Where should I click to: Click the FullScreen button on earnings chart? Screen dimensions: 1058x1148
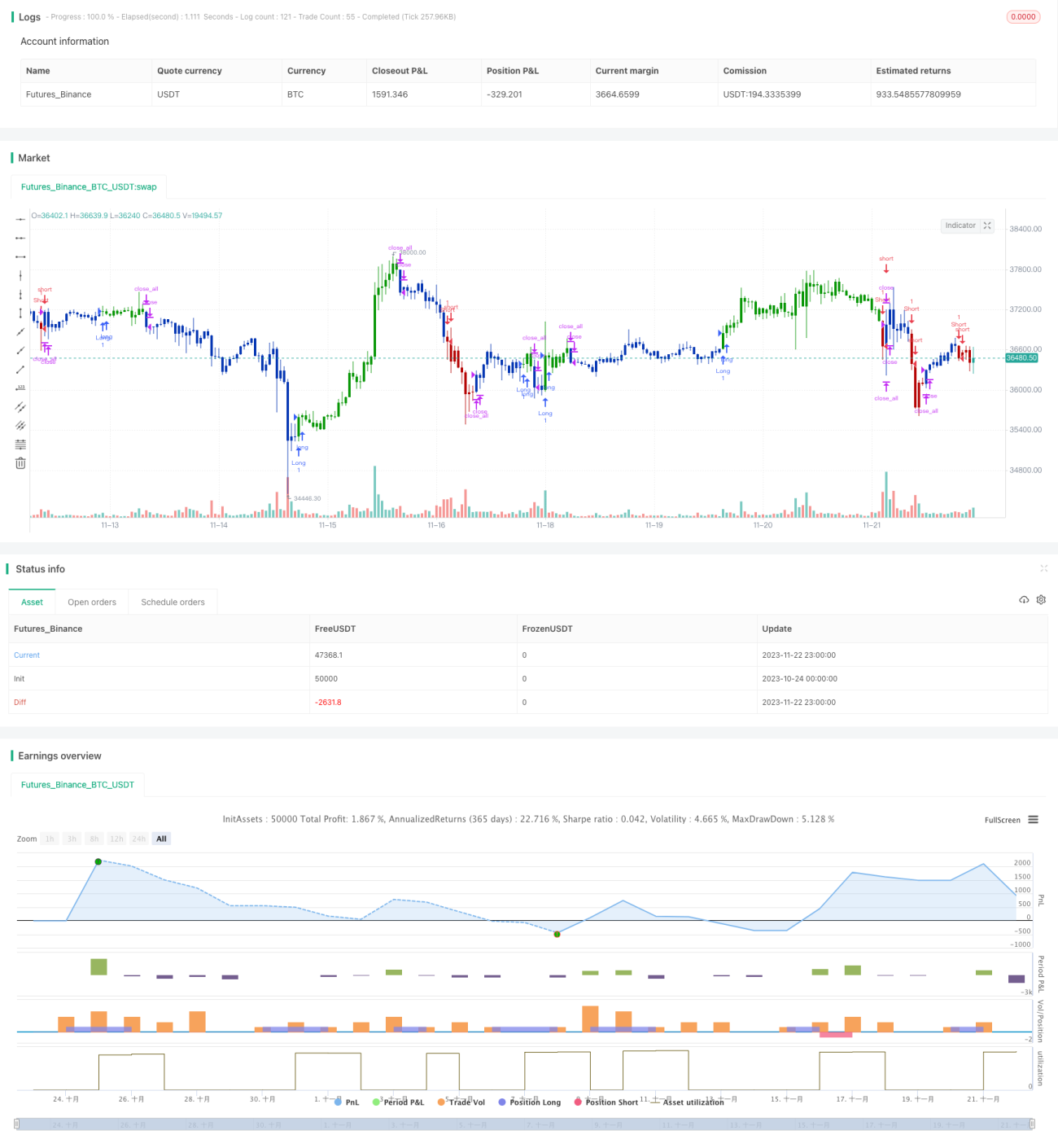click(x=1002, y=820)
